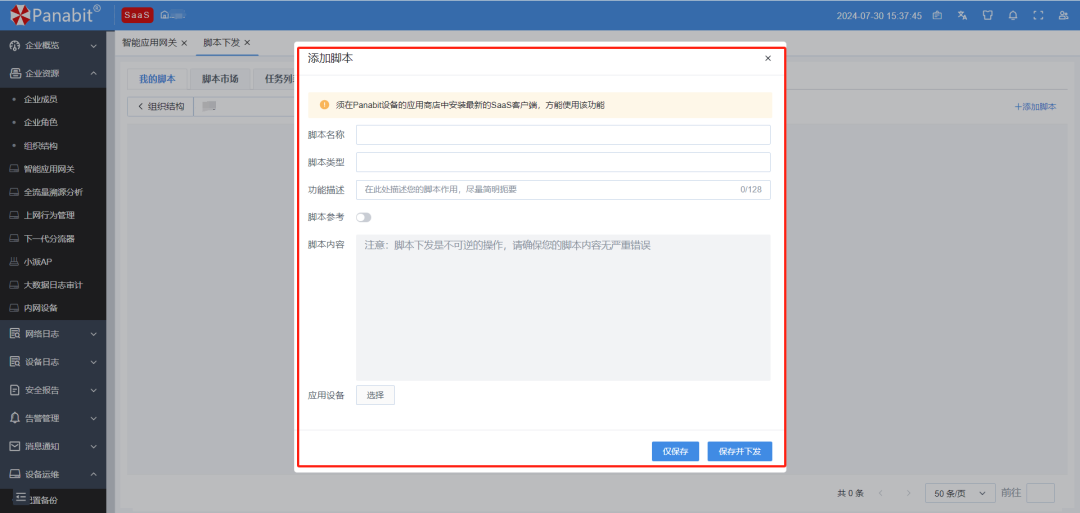Image resolution: width=1080 pixels, height=513 pixels.
Task: Close the 添加脚本 dialog
Action: 768,59
